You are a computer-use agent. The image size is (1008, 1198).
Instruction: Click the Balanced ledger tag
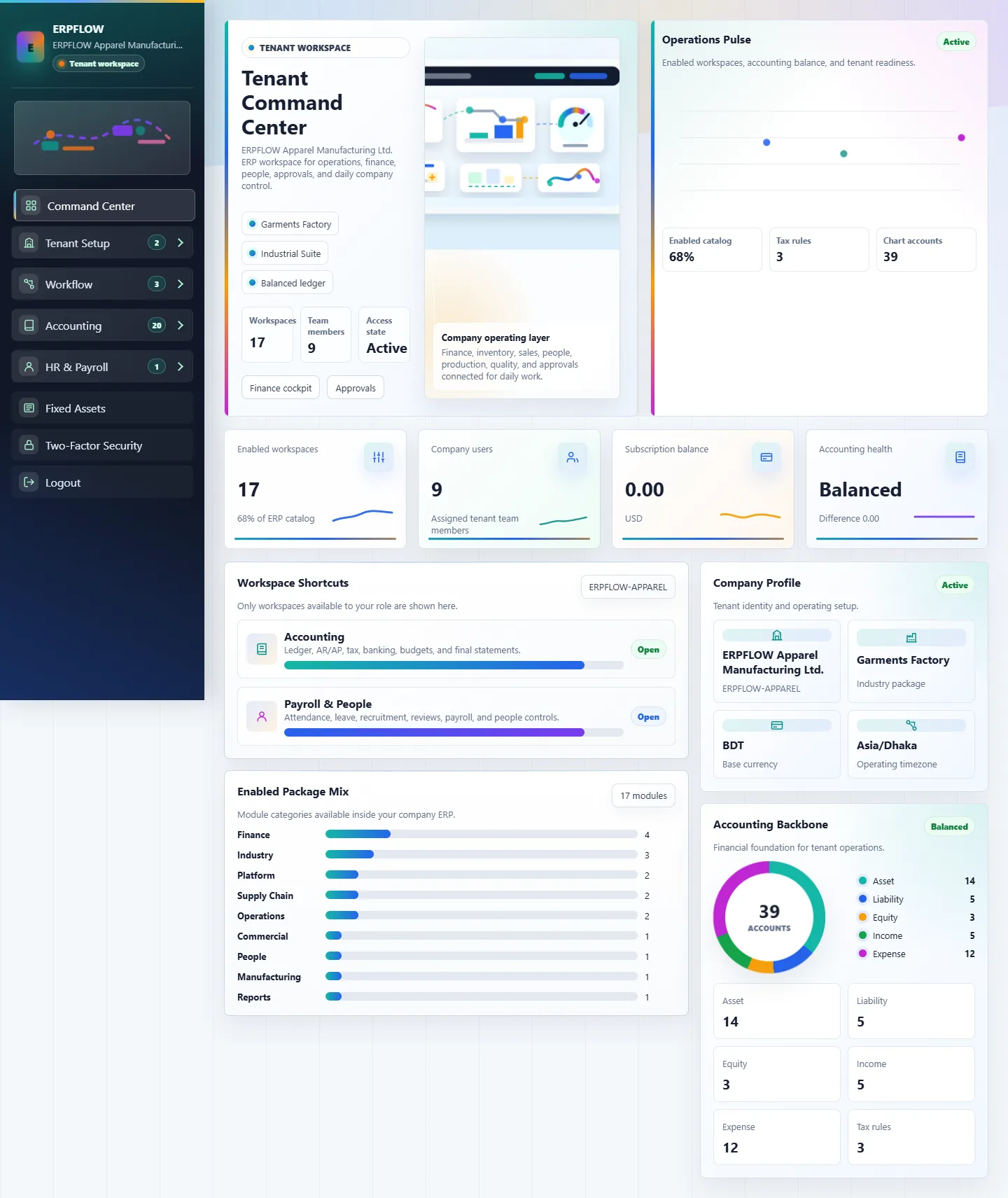287,283
